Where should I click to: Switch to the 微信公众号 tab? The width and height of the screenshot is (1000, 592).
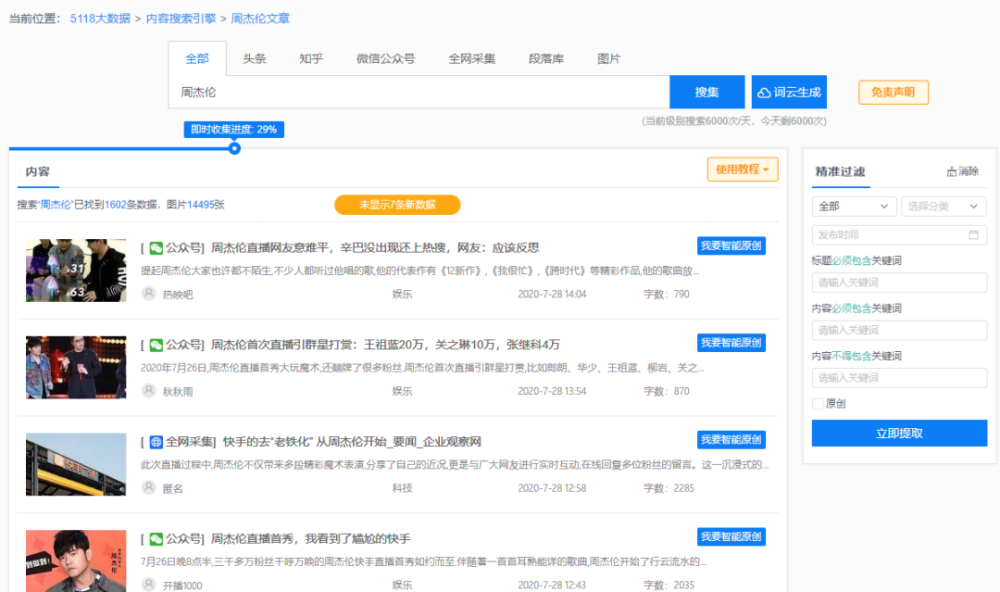pos(385,59)
